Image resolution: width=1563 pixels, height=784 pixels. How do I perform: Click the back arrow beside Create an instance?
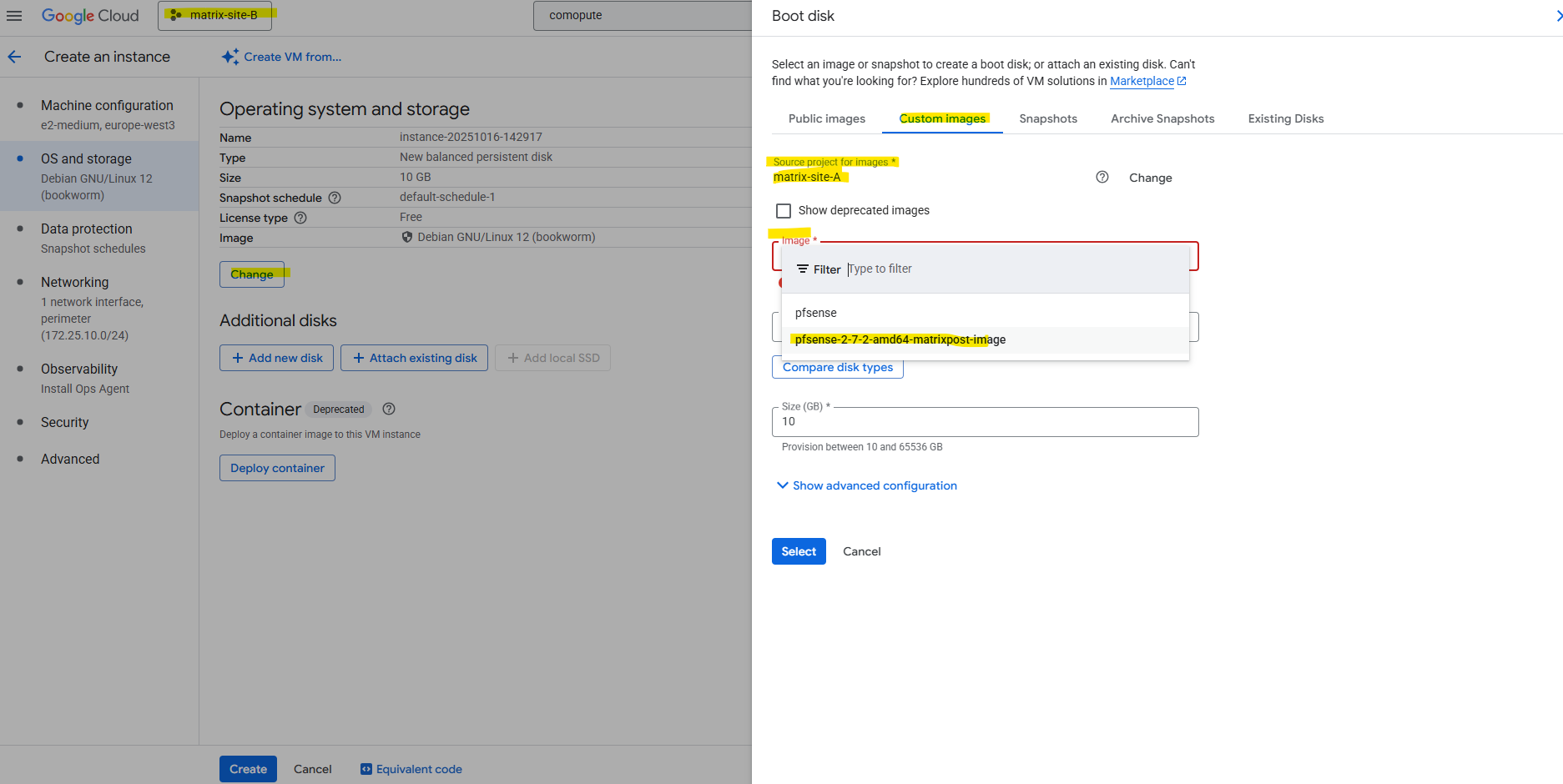coord(14,57)
